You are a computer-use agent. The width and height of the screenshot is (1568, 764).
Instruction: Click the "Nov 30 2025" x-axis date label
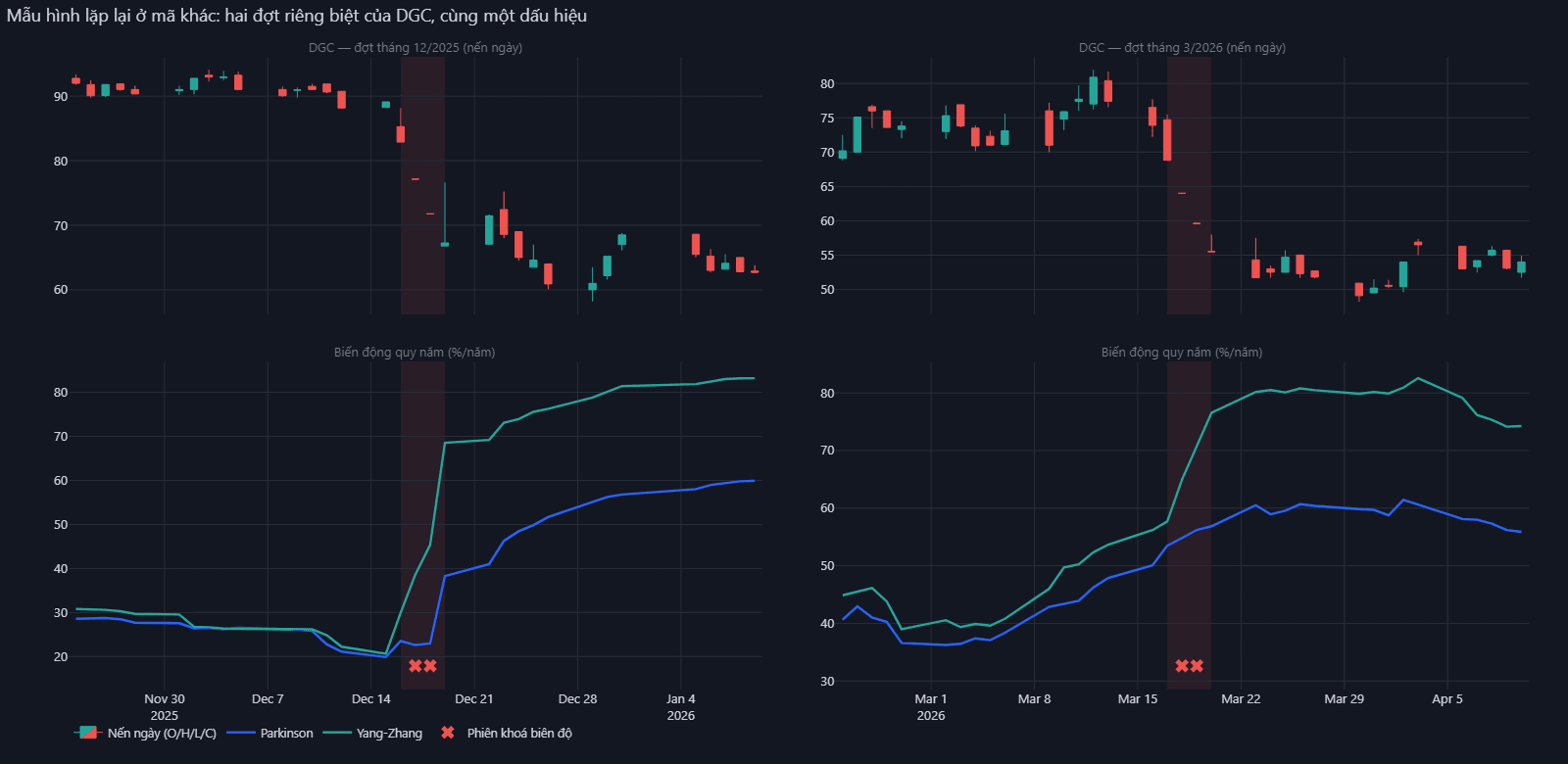click(x=165, y=706)
